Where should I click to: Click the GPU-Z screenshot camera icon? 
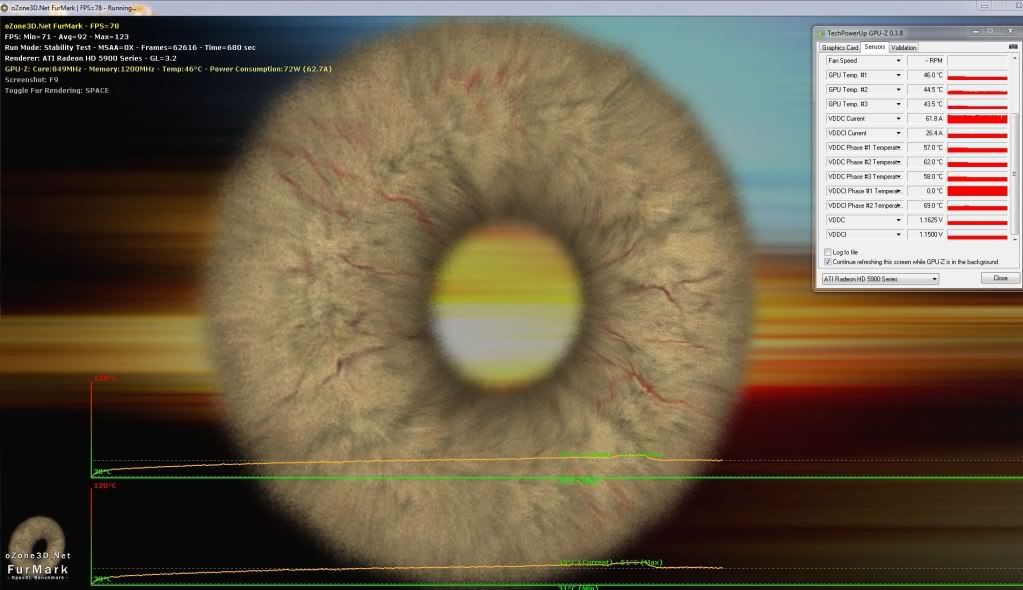[1013, 47]
